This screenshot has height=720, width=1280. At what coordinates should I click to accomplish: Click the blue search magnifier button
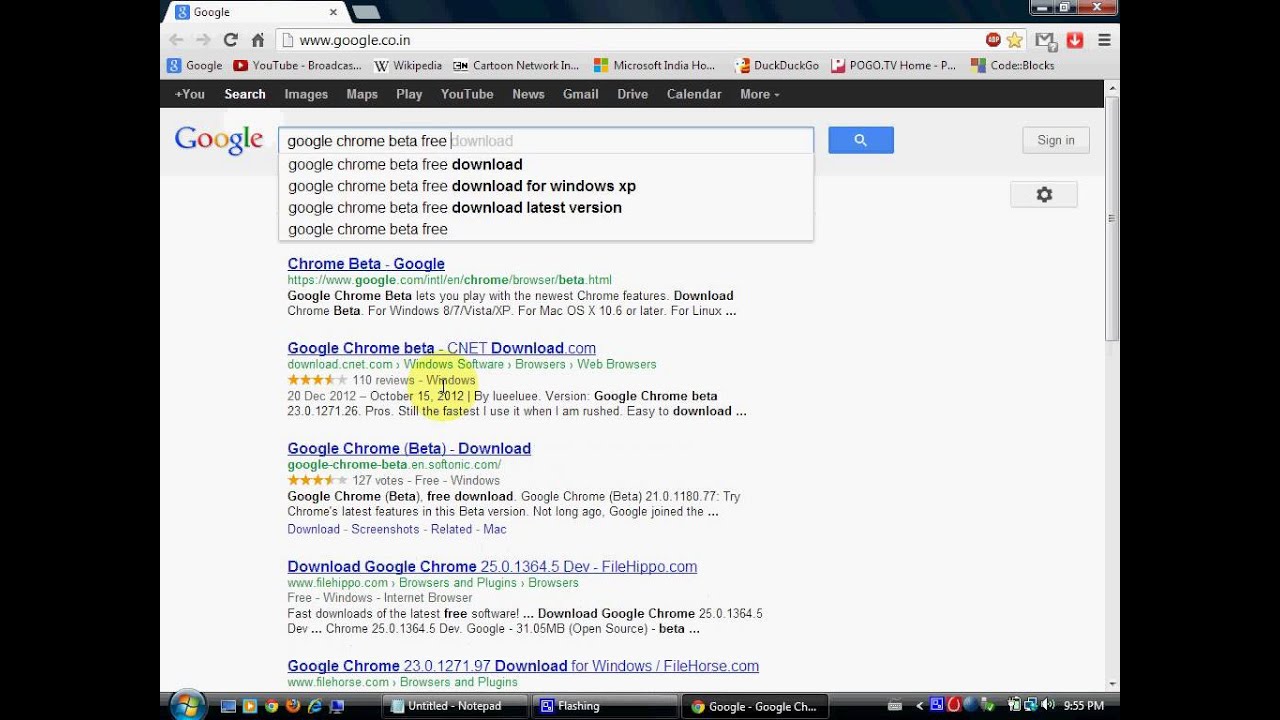coord(861,140)
